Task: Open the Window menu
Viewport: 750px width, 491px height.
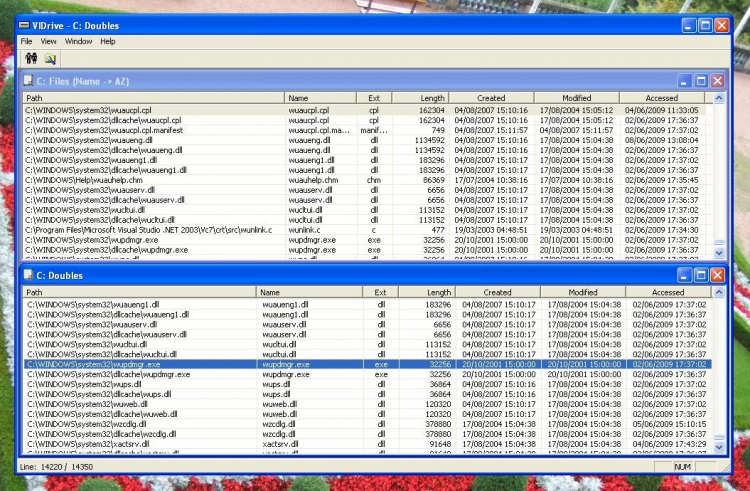Action: pos(78,41)
